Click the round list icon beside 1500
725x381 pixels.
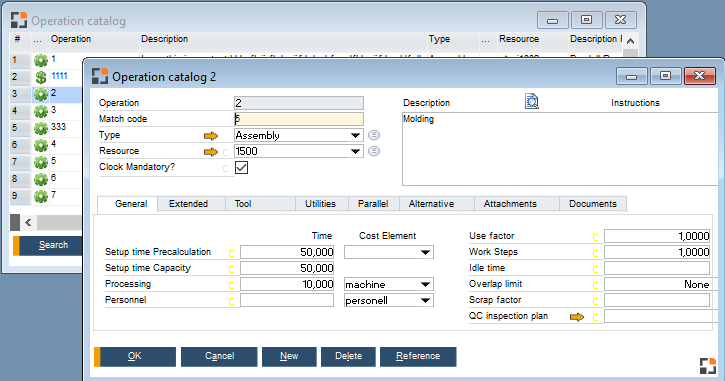click(374, 151)
